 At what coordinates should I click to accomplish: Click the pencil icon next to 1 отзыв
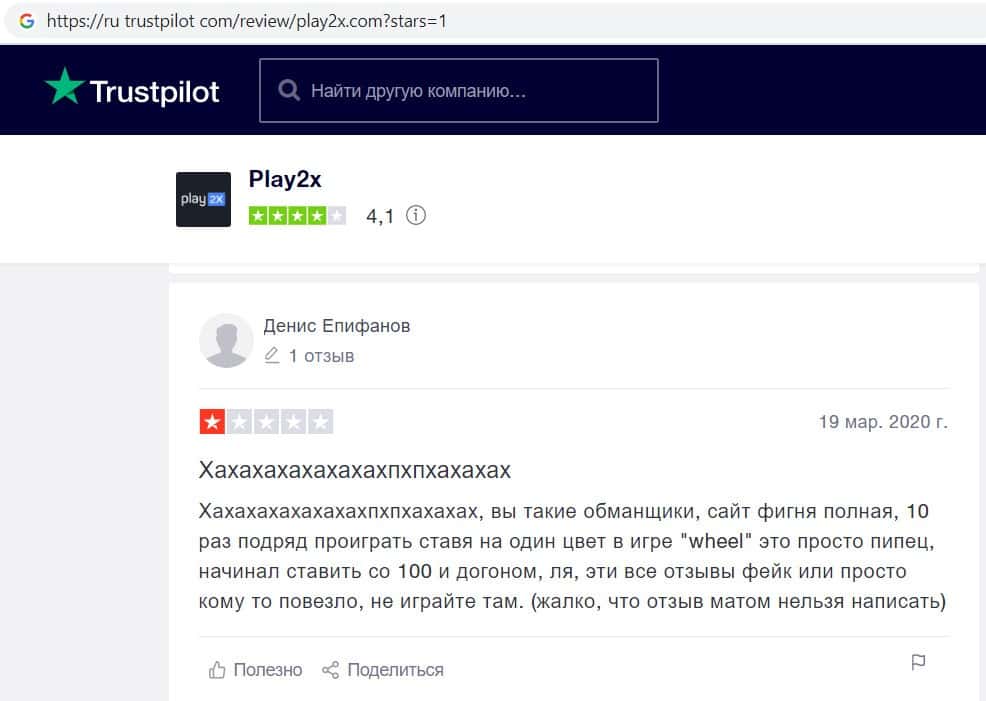click(272, 356)
